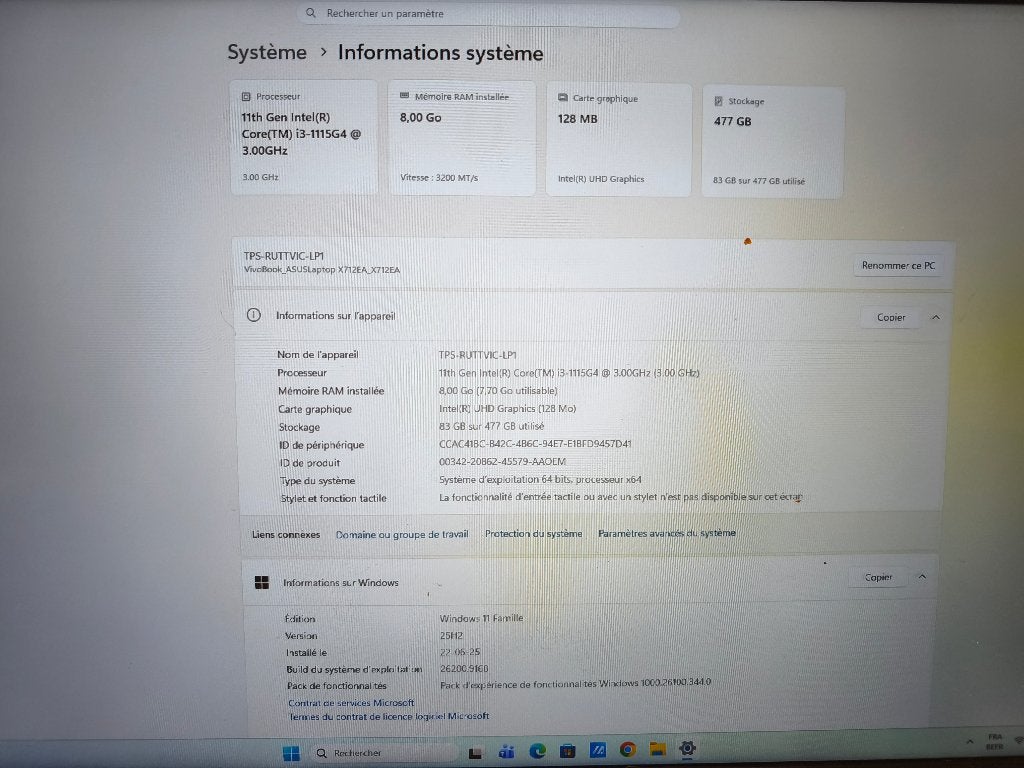Open Task View from the taskbar
1024x768 pixels.
(x=475, y=753)
